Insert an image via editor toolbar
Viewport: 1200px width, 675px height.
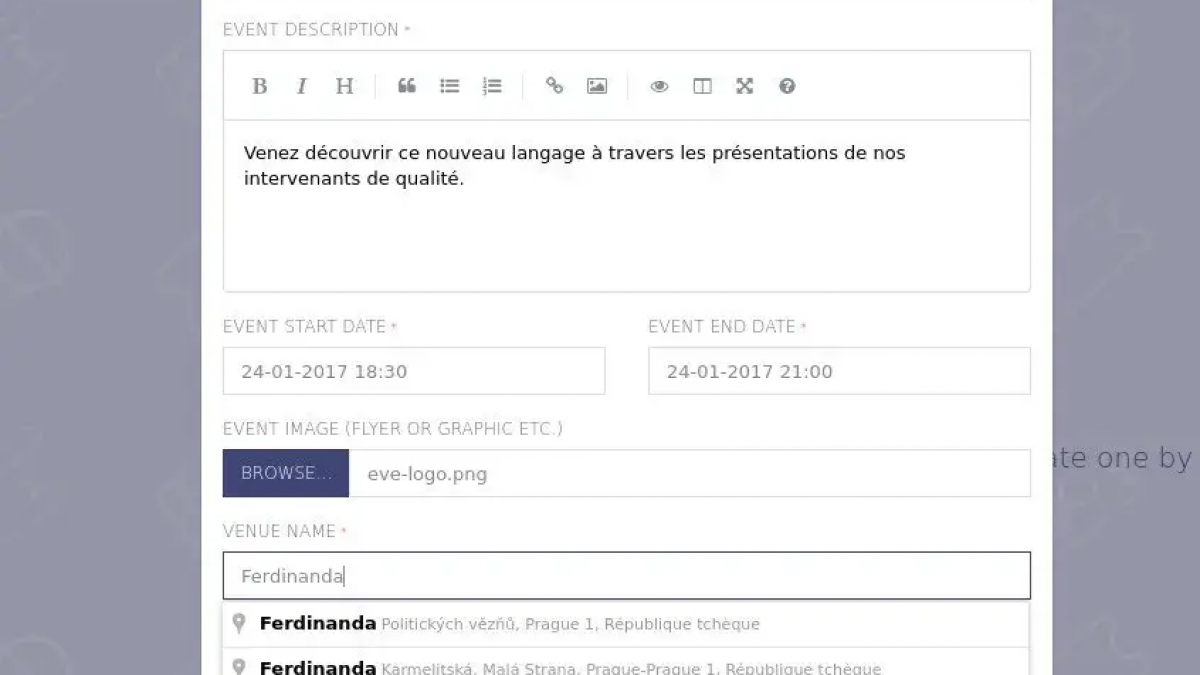point(597,86)
